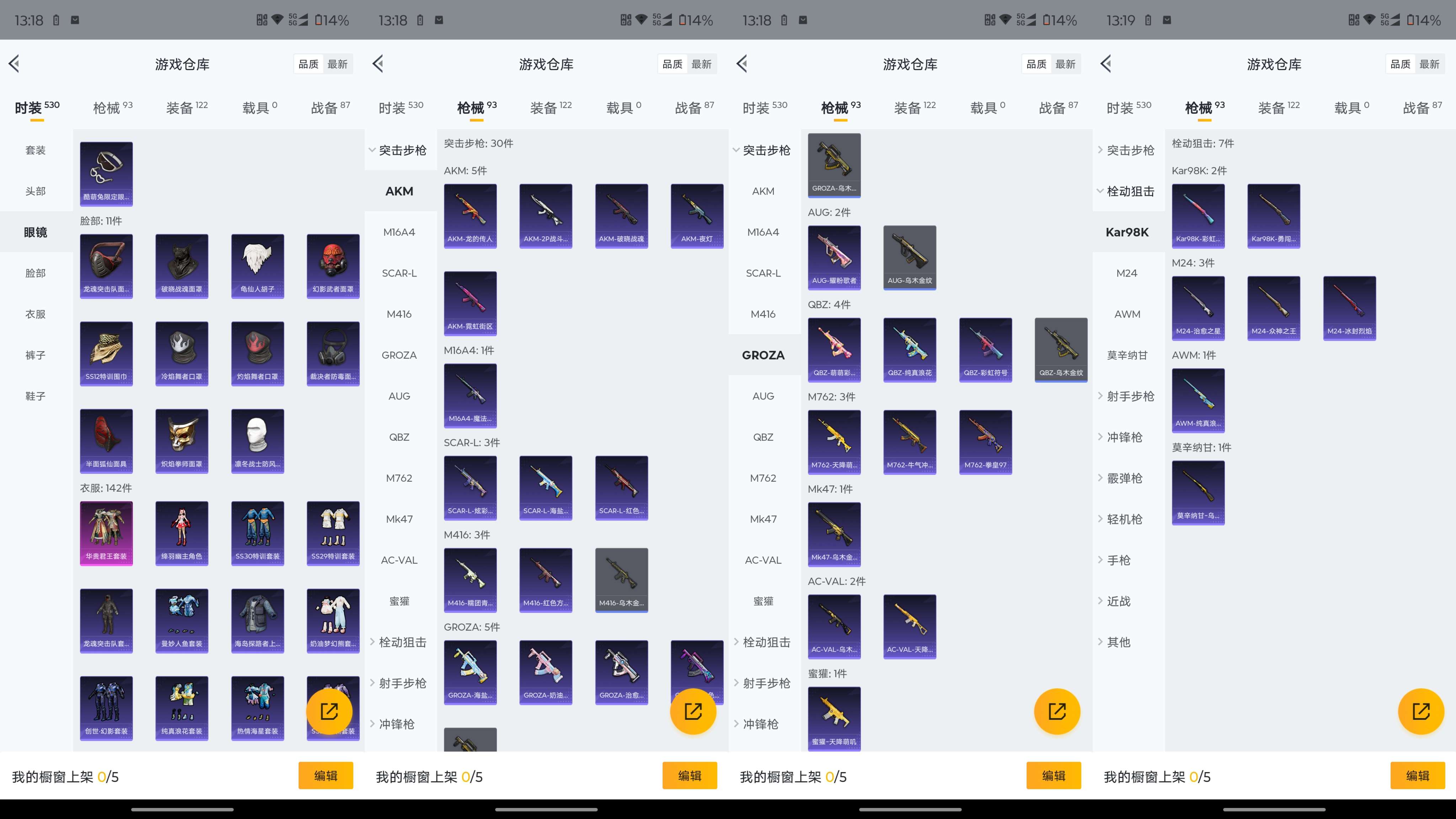Open the M762-牛气冲 skin
Image resolution: width=1456 pixels, height=819 pixels.
point(910,442)
